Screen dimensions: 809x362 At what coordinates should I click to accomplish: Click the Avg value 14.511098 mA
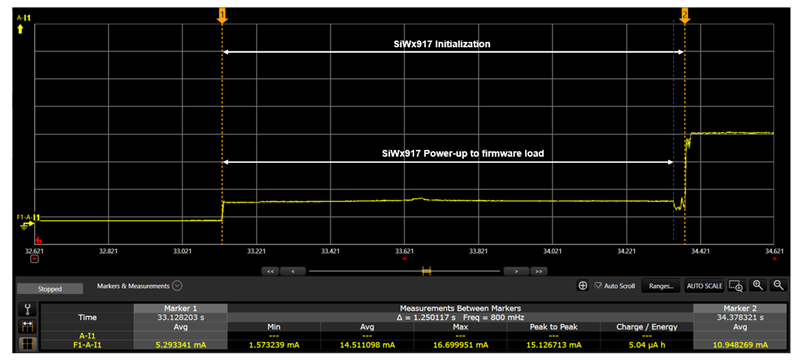(367, 344)
